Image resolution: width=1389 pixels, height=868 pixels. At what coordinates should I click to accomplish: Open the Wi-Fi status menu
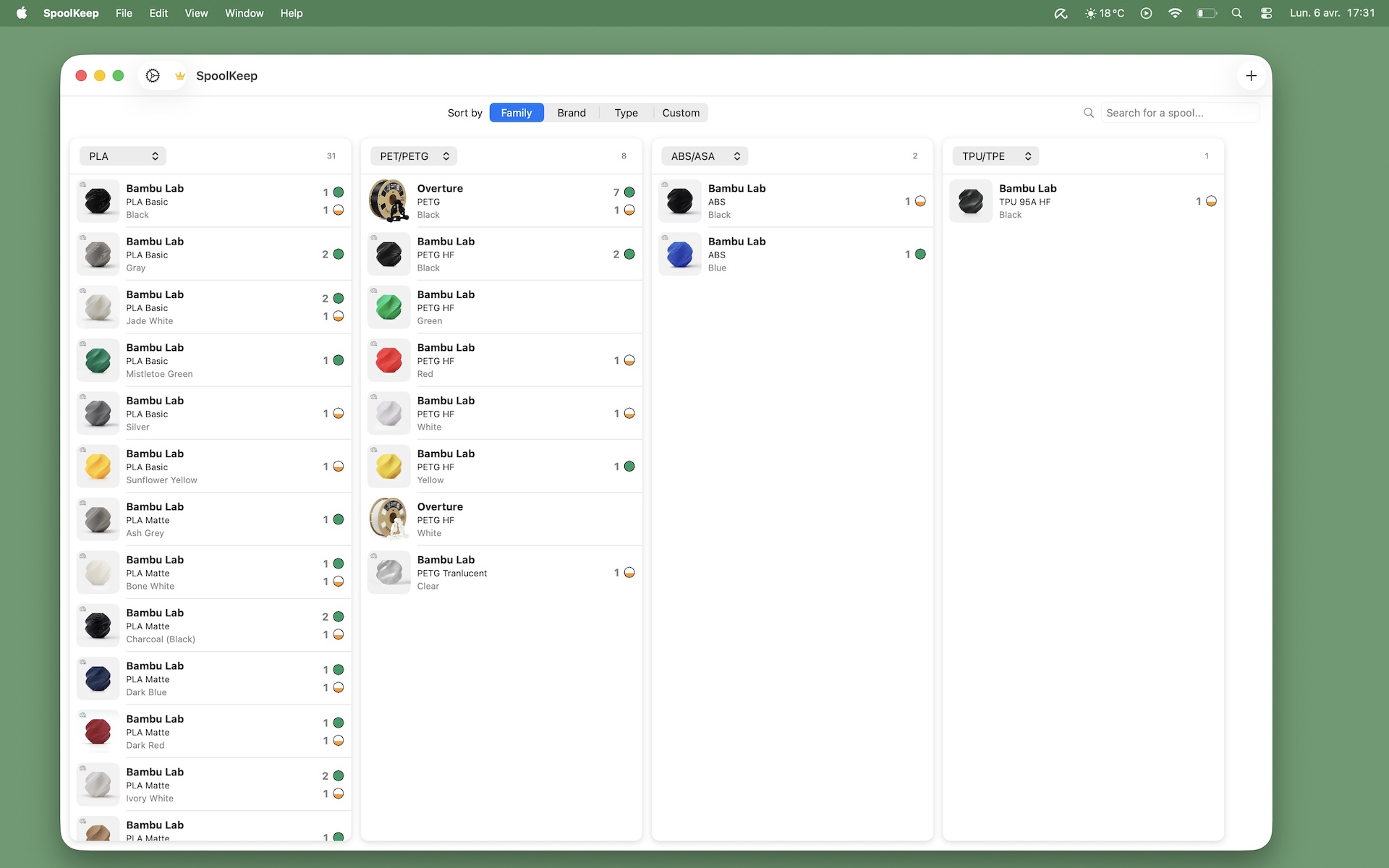(x=1175, y=13)
